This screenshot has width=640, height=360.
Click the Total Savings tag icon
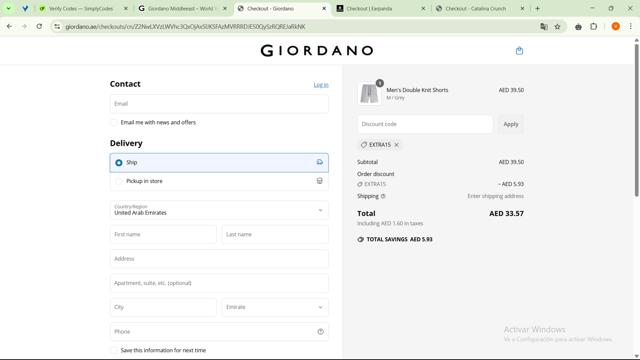click(360, 240)
